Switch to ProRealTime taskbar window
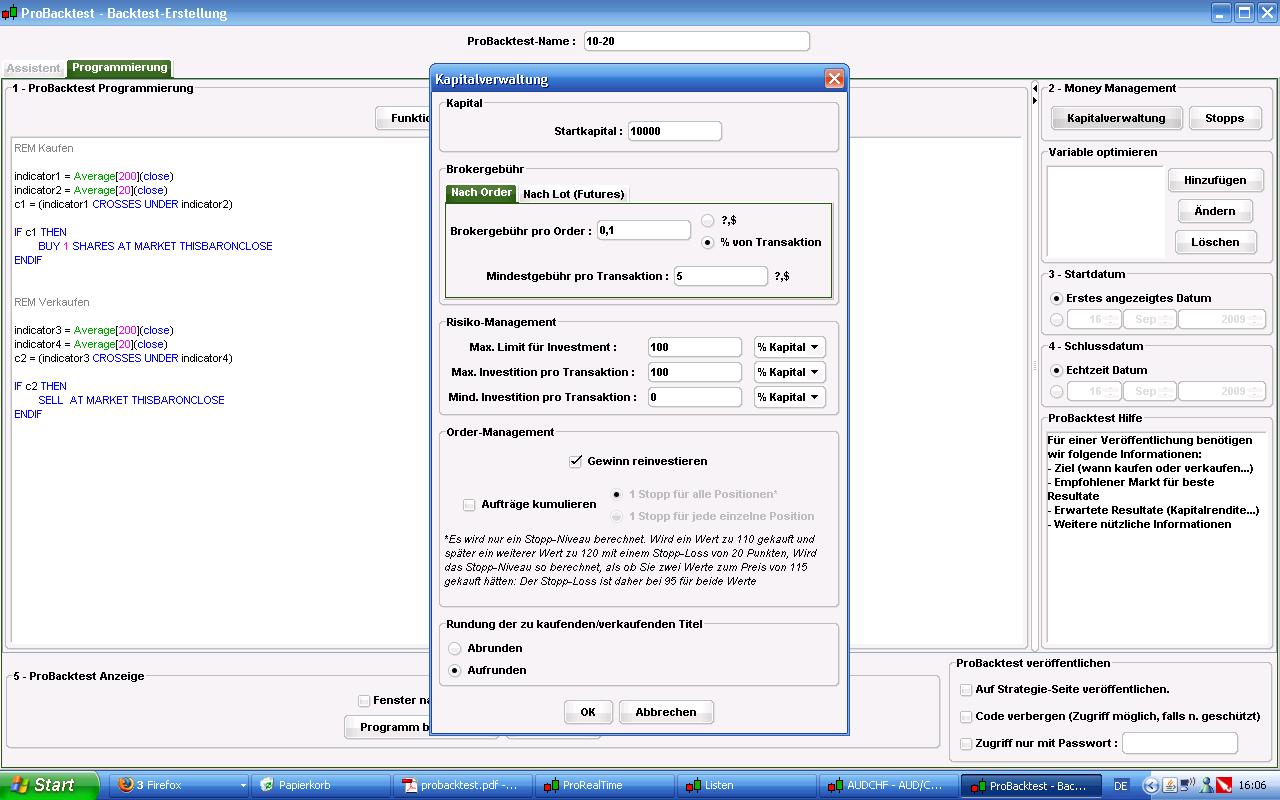1280x800 pixels. pyautogui.click(x=603, y=785)
